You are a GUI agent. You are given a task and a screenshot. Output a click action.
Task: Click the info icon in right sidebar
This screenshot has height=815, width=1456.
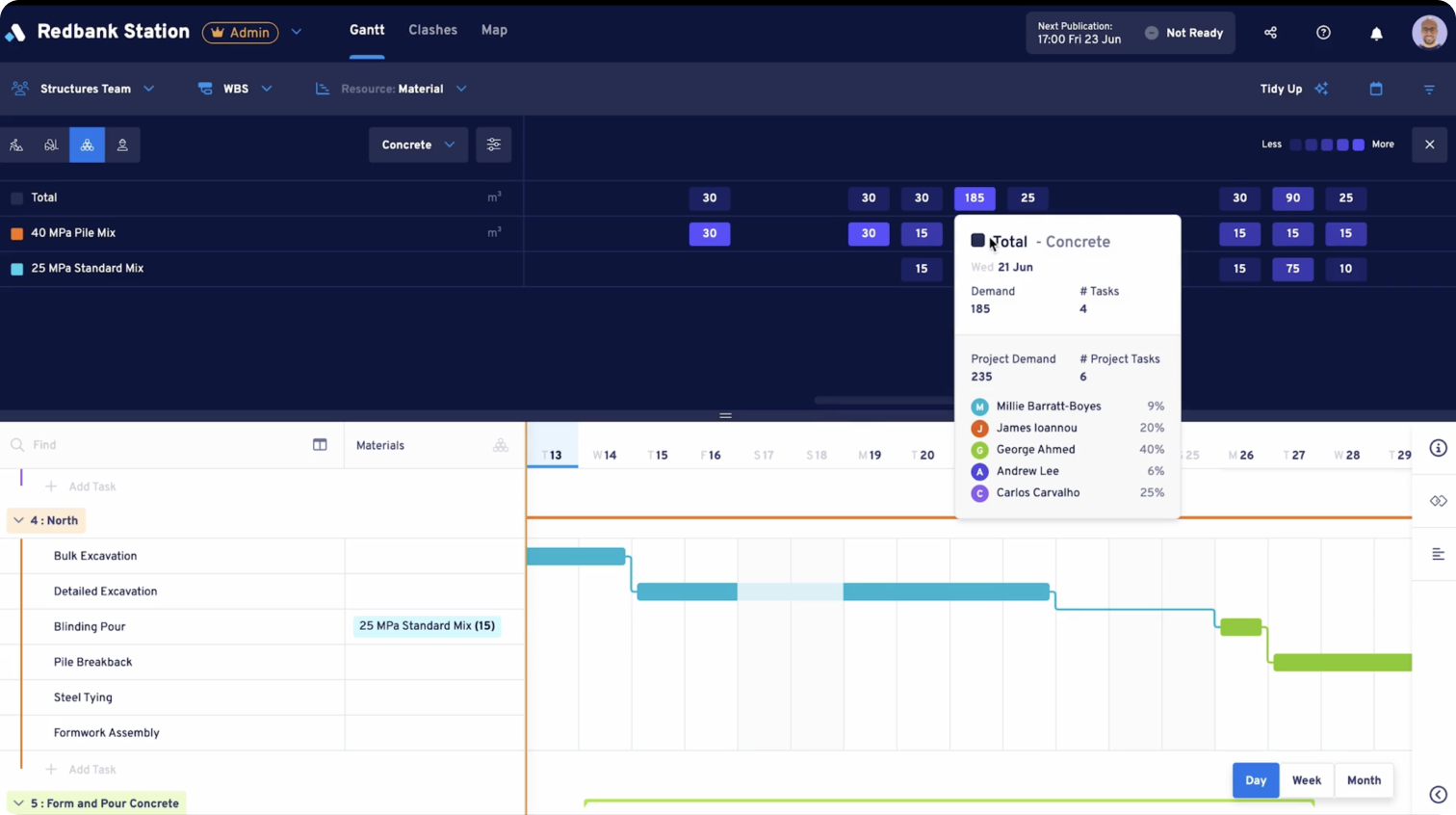point(1438,448)
